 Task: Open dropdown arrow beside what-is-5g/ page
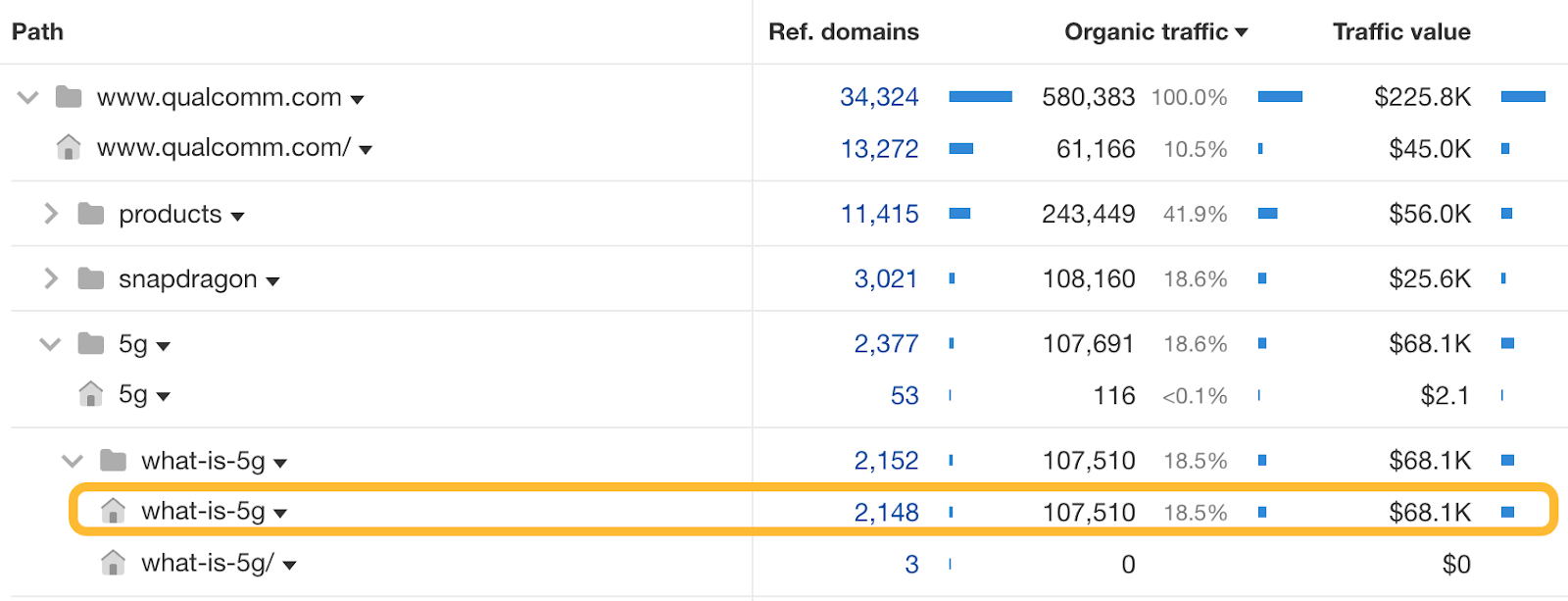289,565
